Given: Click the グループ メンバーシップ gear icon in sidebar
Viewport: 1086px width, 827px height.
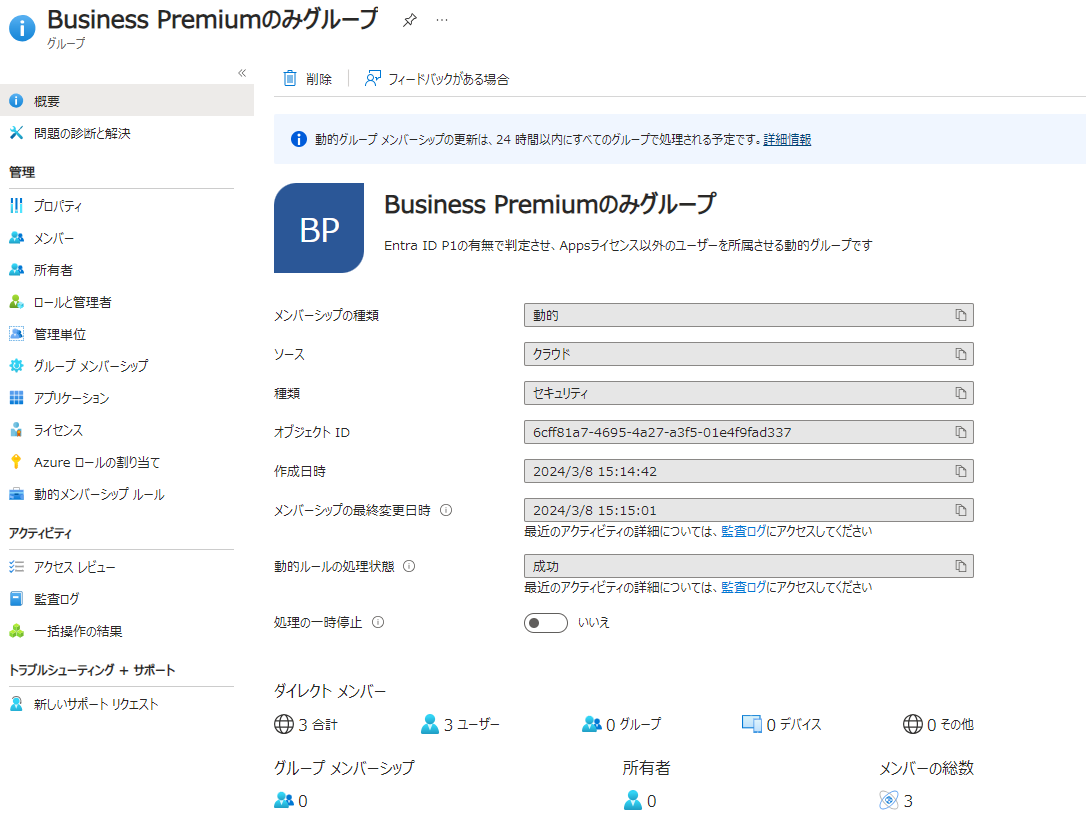Looking at the screenshot, I should click(x=17, y=366).
